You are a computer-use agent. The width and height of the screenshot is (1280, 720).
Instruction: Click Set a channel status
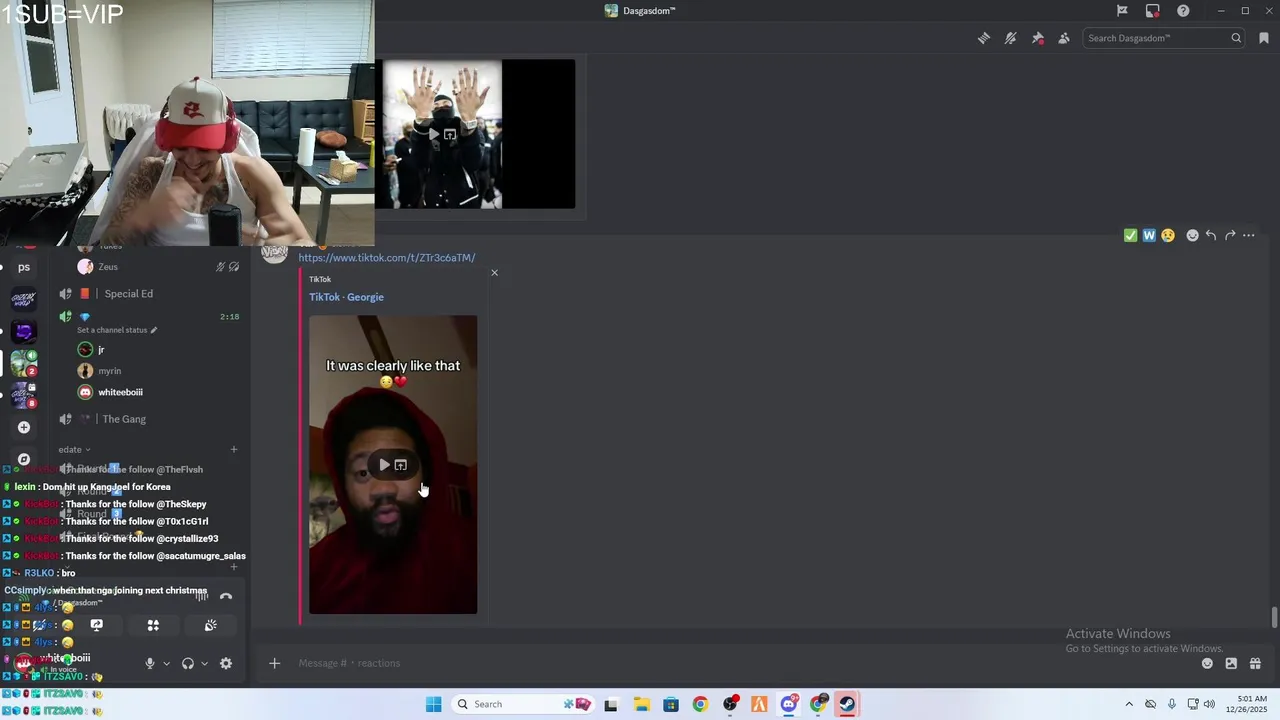pos(117,330)
